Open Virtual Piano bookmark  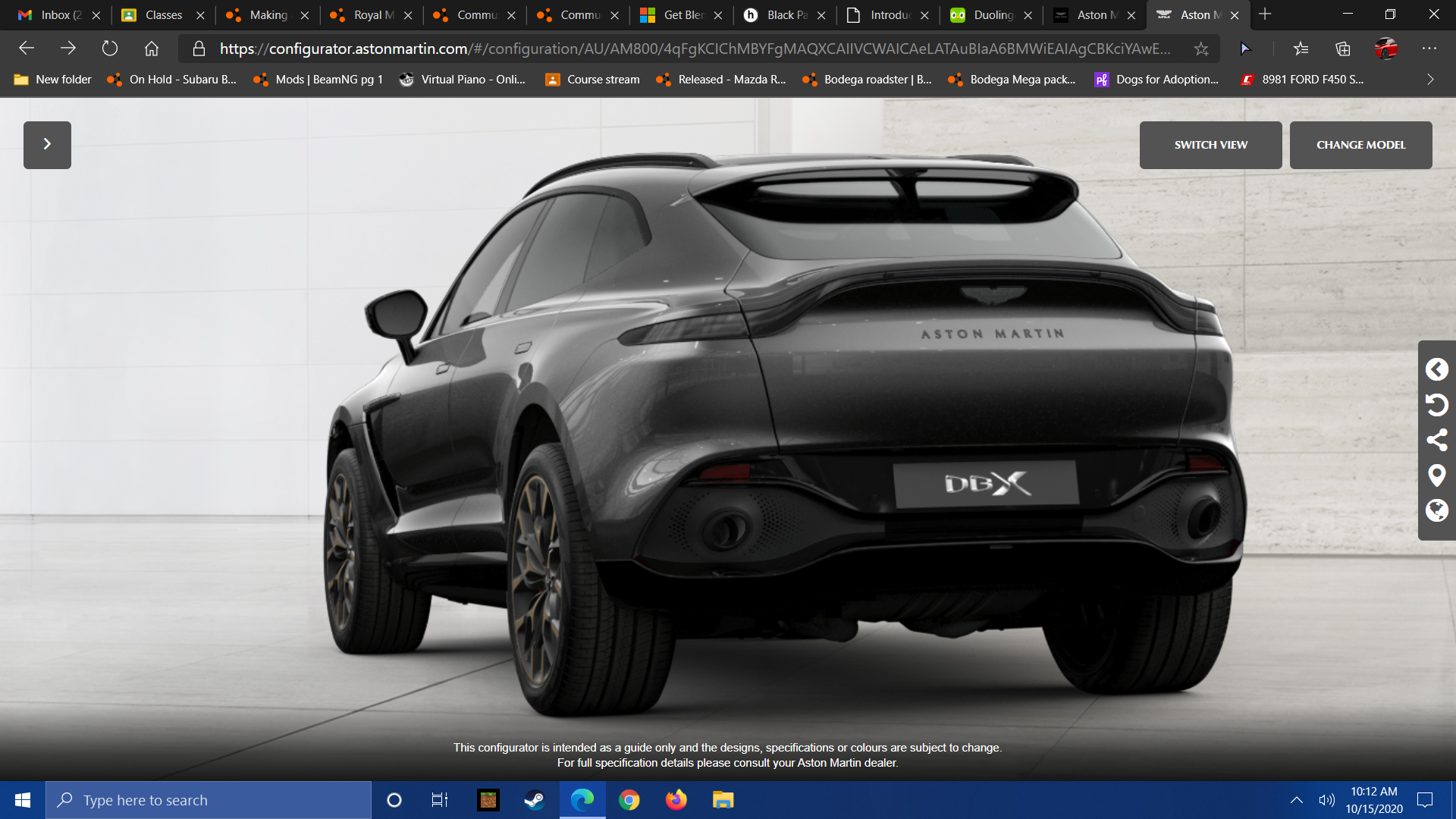pyautogui.click(x=463, y=80)
